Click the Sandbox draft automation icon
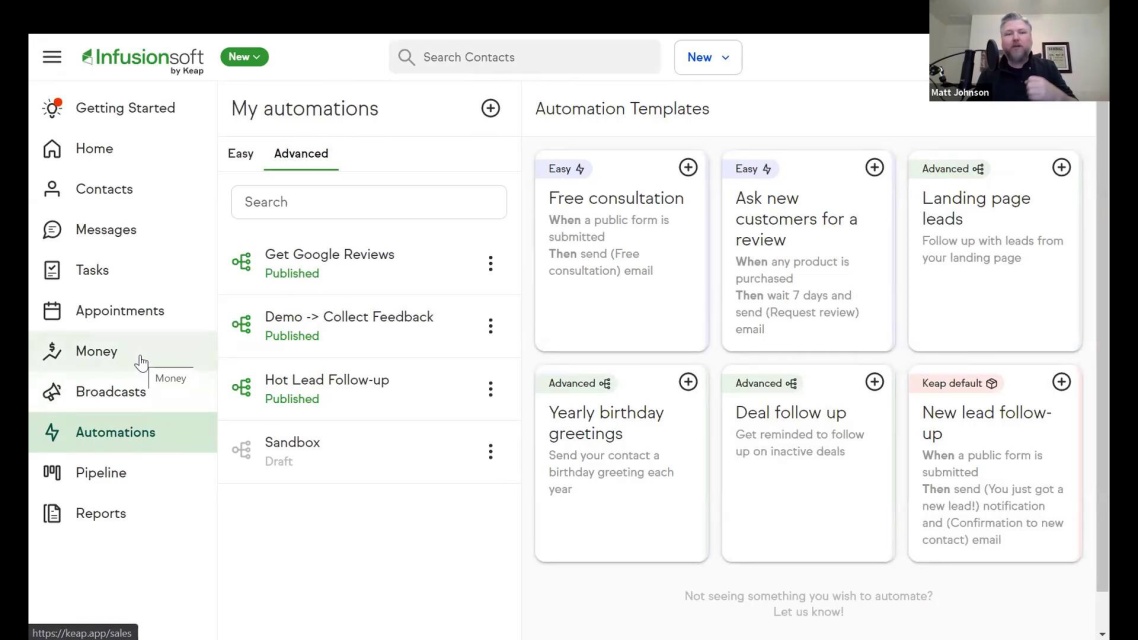Viewport: 1138px width, 640px height. (242, 450)
